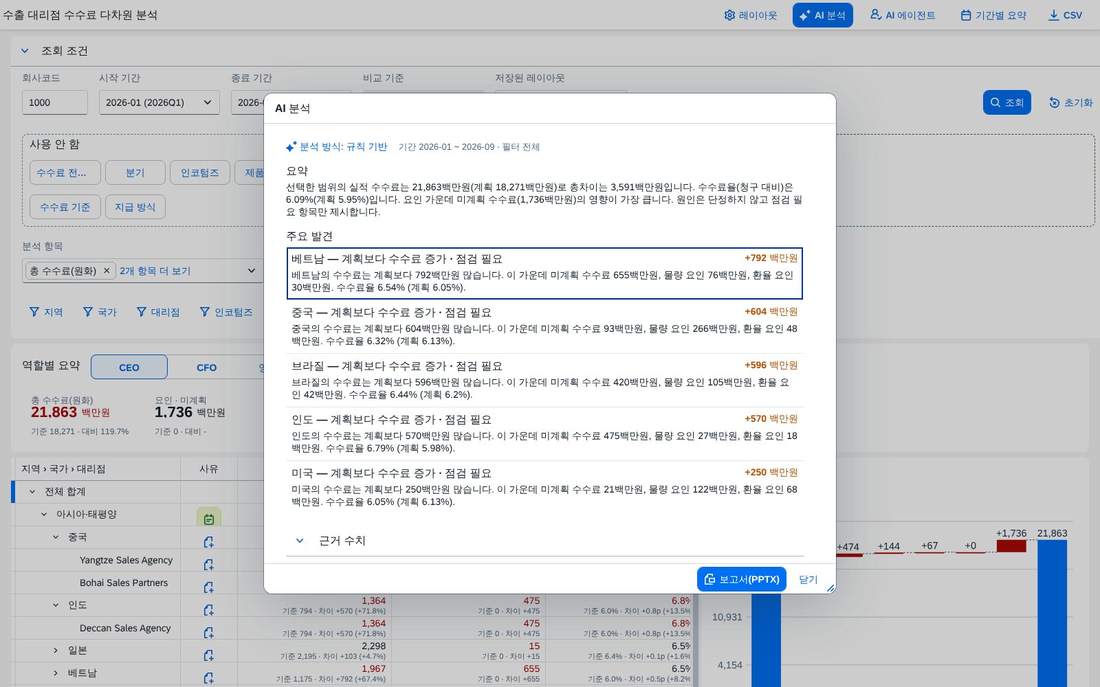Expand the 일본 tree node
This screenshot has width=1100, height=687.
click(x=56, y=651)
